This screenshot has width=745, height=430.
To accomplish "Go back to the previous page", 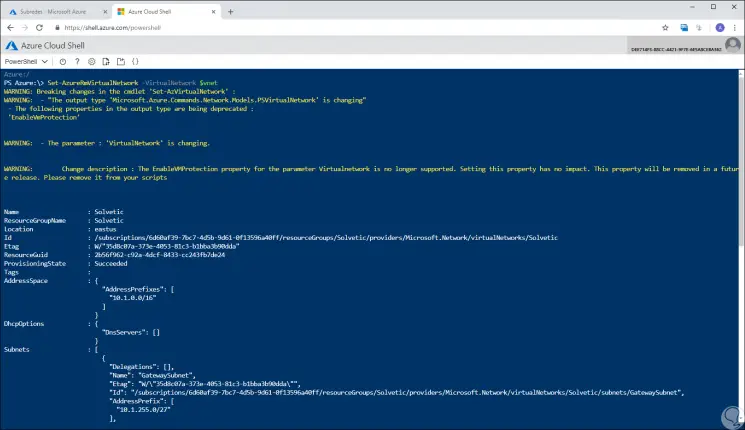I will coord(11,27).
